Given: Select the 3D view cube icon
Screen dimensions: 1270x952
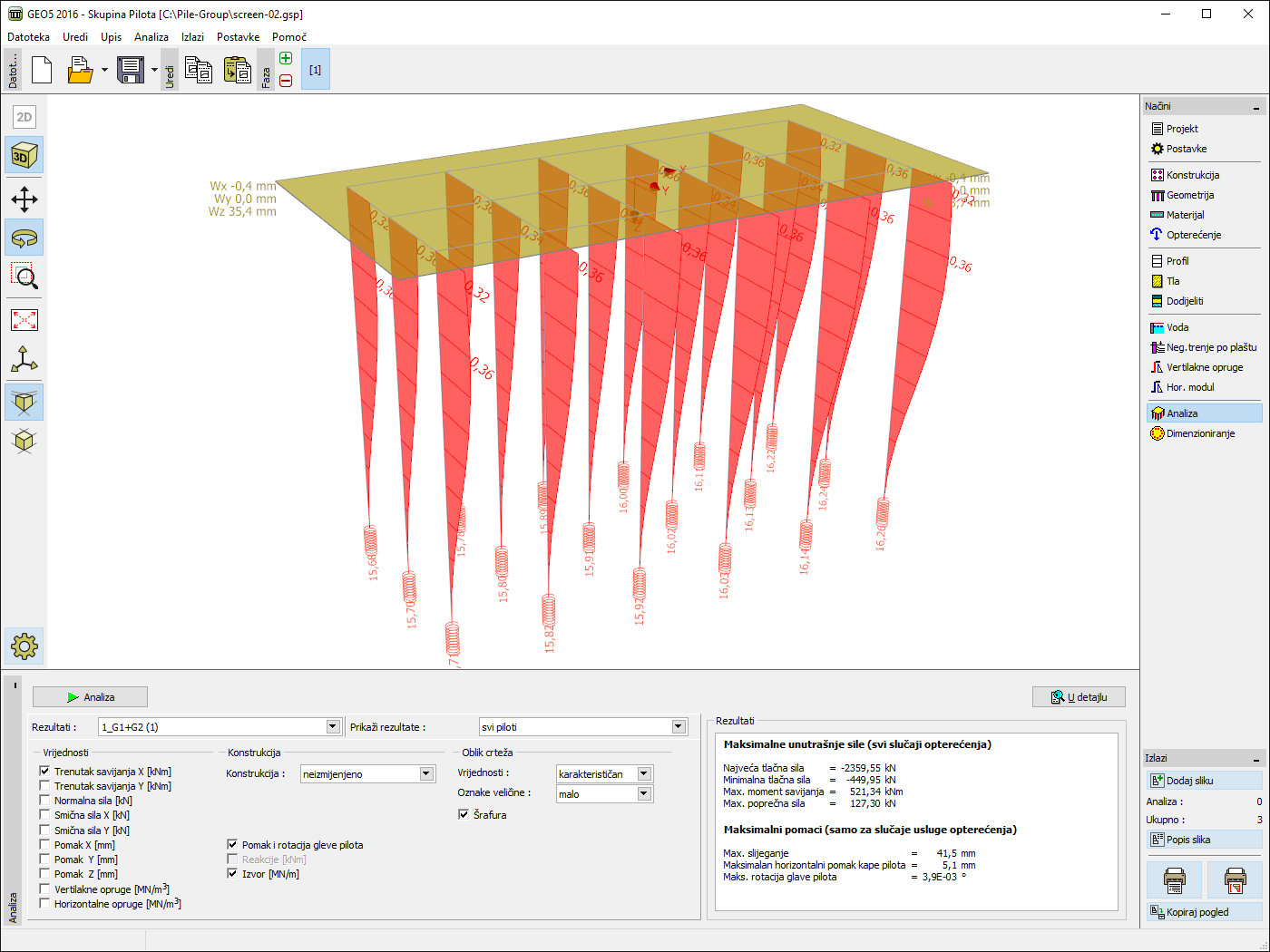Looking at the screenshot, I should (24, 156).
